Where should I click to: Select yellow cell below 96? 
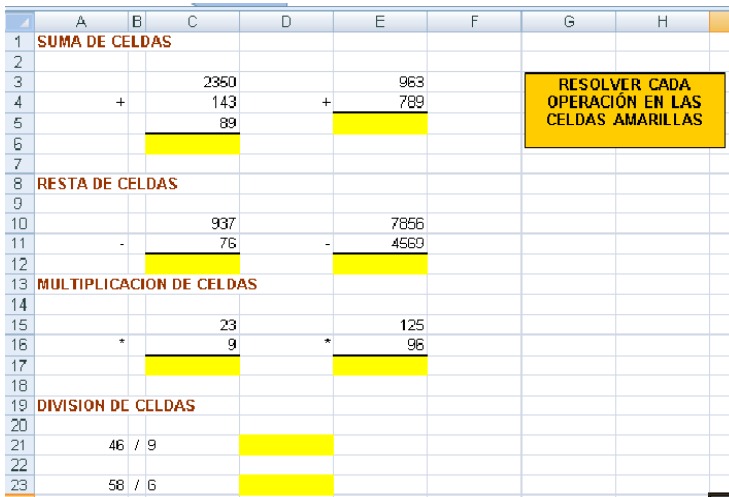(x=379, y=365)
